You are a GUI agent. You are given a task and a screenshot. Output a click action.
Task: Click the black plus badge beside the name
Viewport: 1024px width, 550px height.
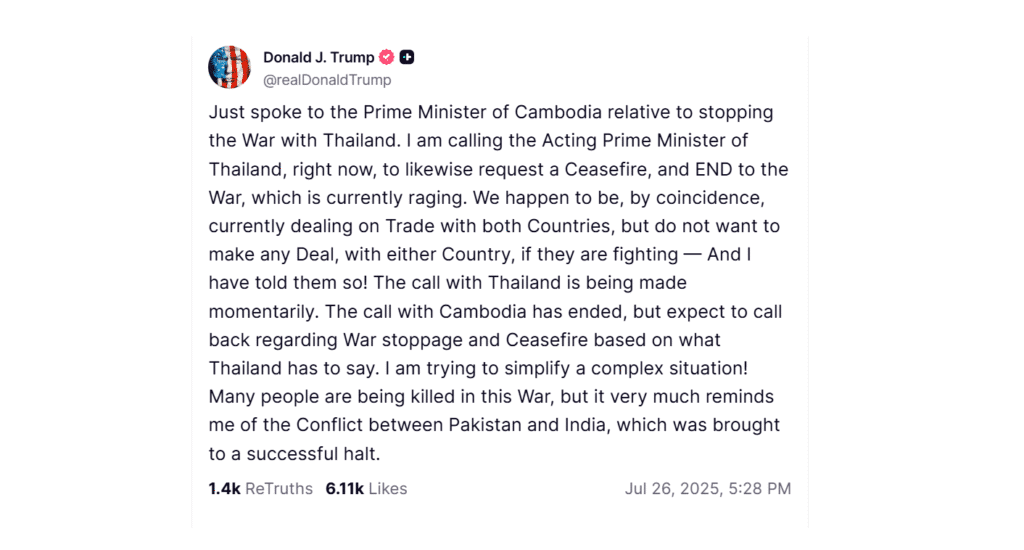407,58
